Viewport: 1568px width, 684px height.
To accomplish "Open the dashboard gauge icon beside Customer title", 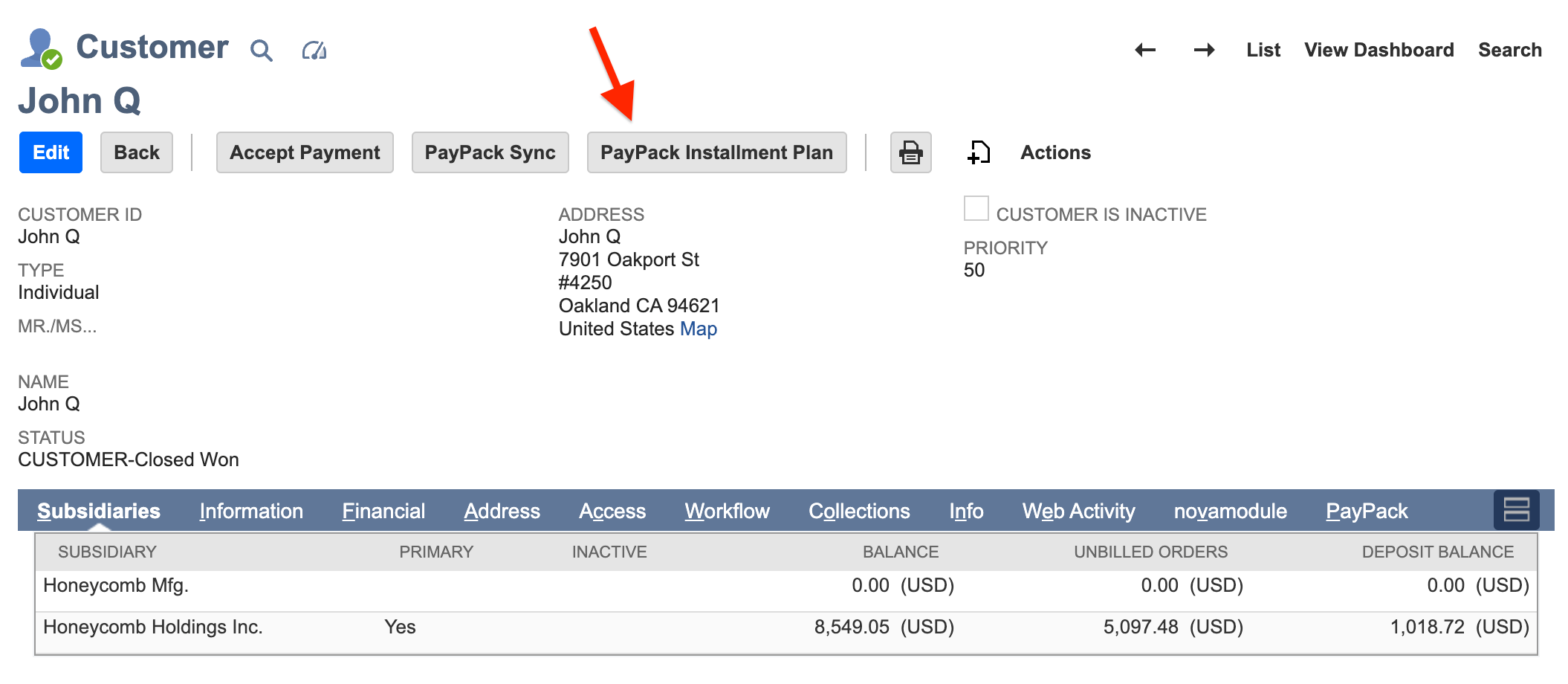I will click(314, 49).
